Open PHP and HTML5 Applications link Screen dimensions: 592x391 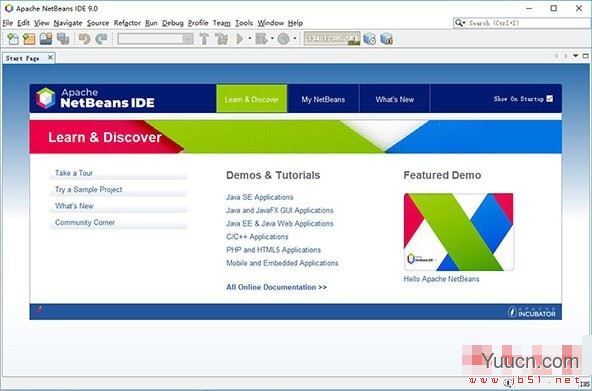(x=273, y=250)
